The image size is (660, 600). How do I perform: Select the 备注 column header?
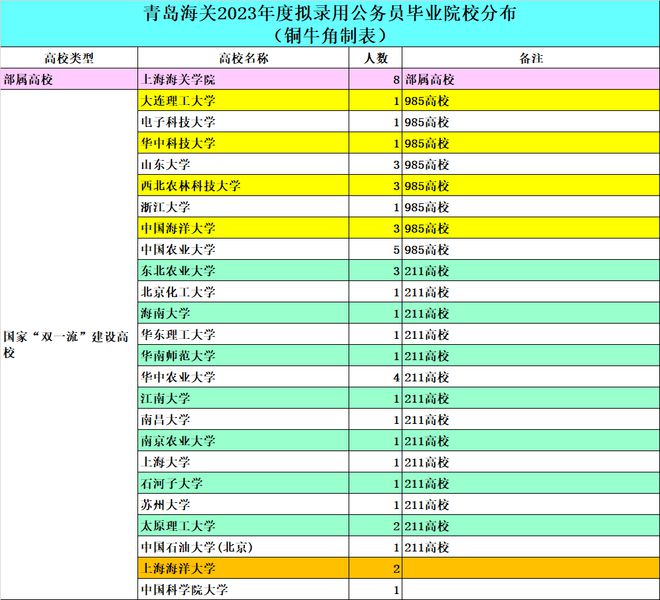[531, 58]
